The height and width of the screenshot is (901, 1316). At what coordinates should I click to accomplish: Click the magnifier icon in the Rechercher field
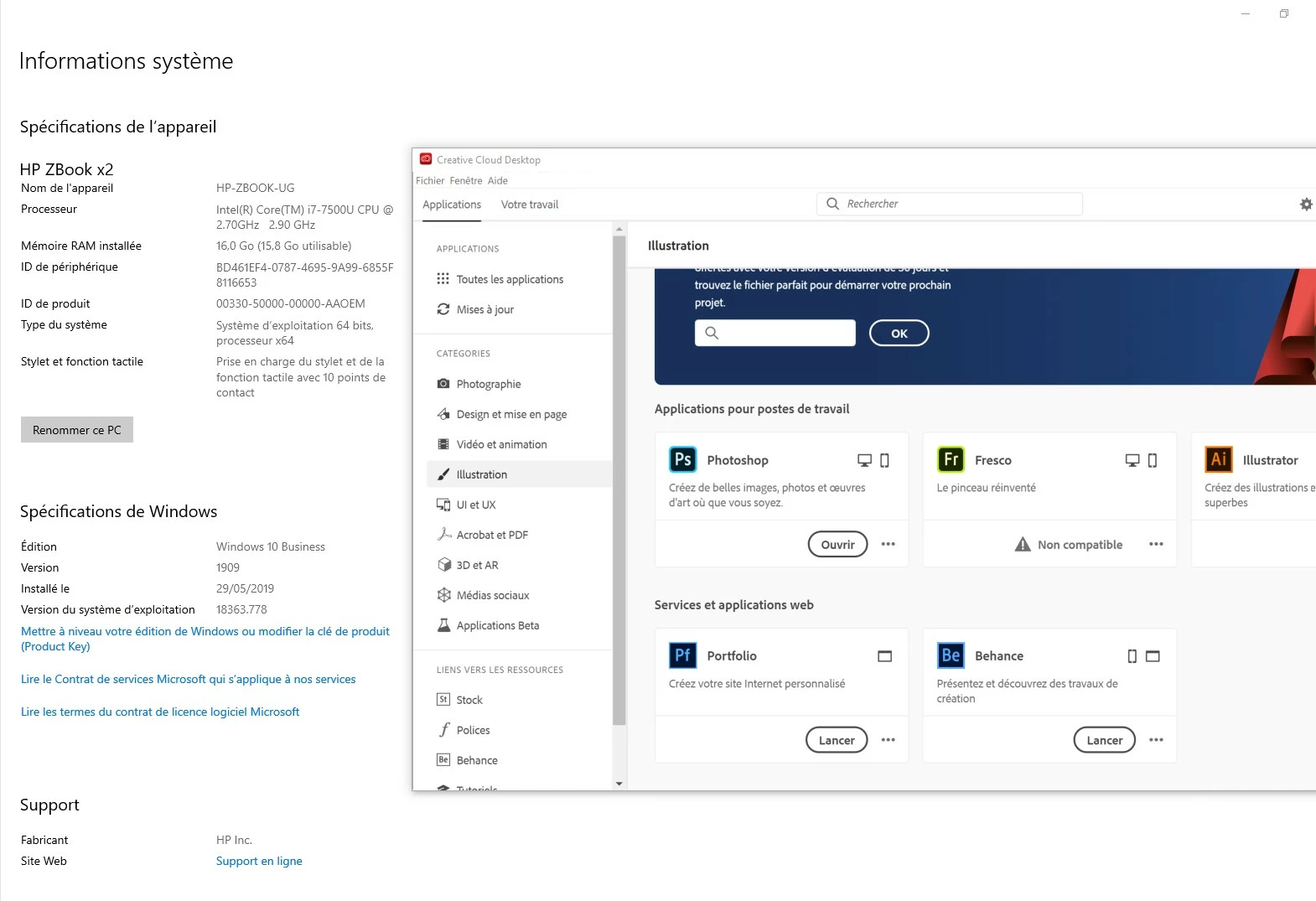832,204
